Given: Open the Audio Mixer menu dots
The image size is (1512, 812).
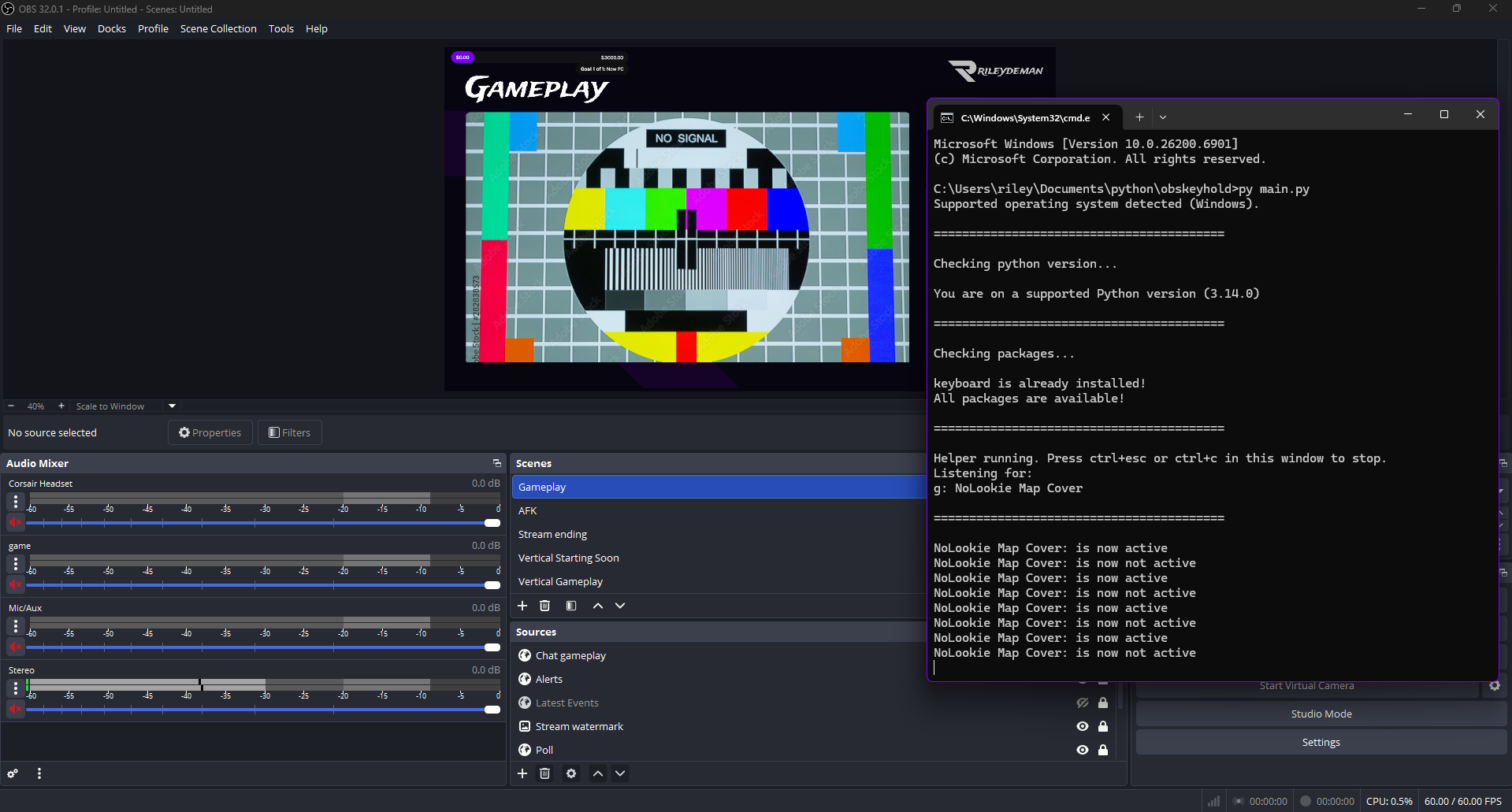Looking at the screenshot, I should click(x=39, y=773).
